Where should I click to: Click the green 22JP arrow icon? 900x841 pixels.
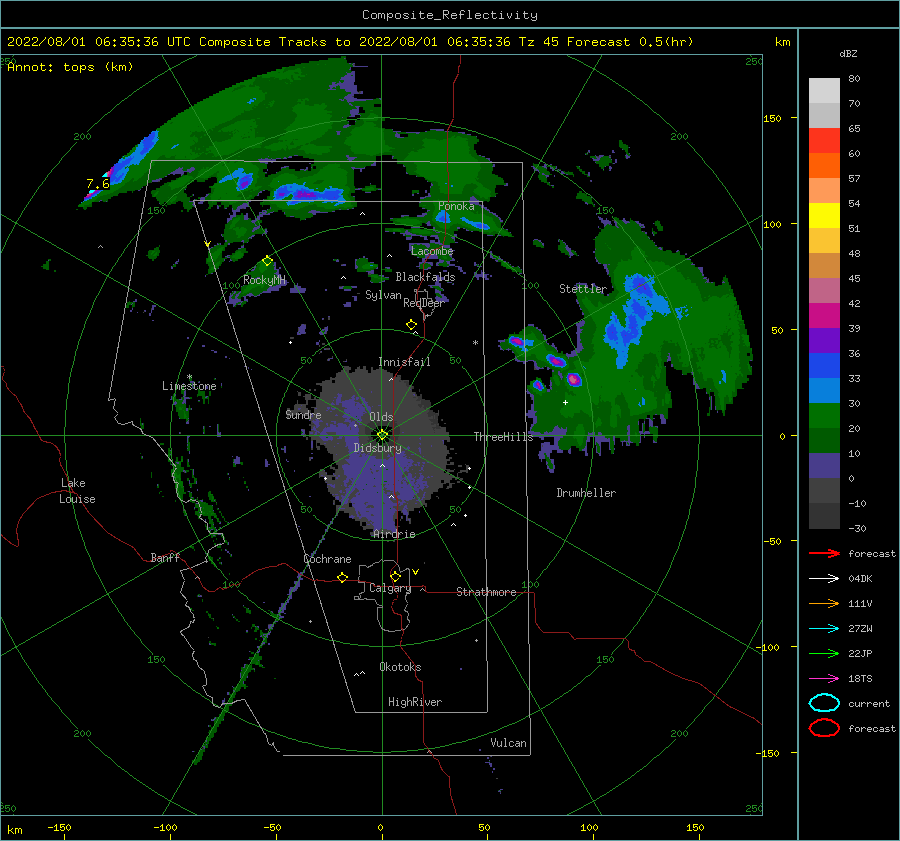tap(824, 653)
